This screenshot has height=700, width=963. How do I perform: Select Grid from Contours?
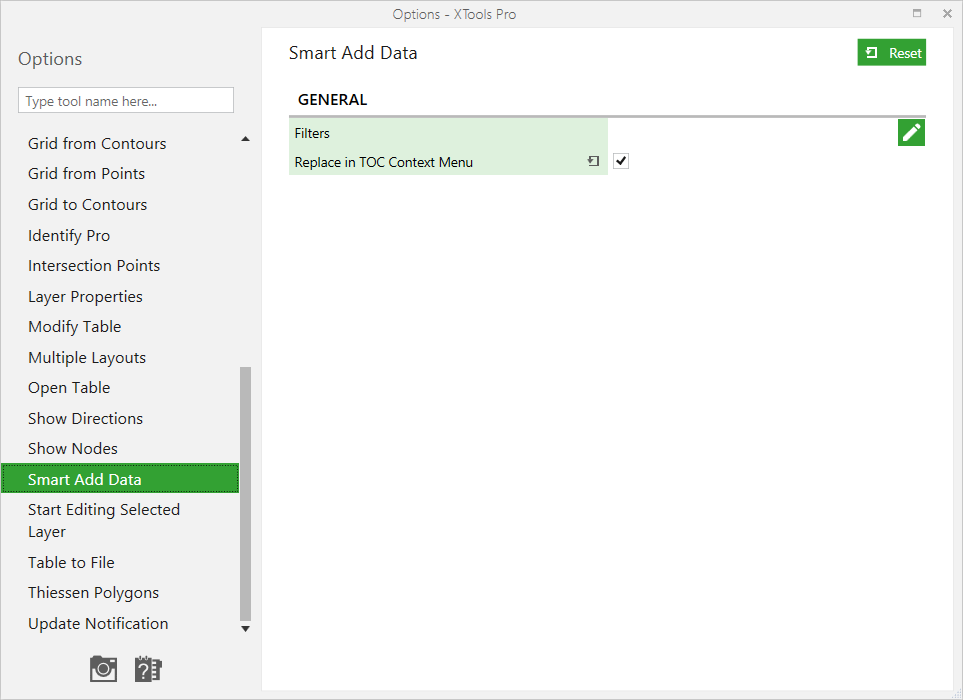[97, 143]
